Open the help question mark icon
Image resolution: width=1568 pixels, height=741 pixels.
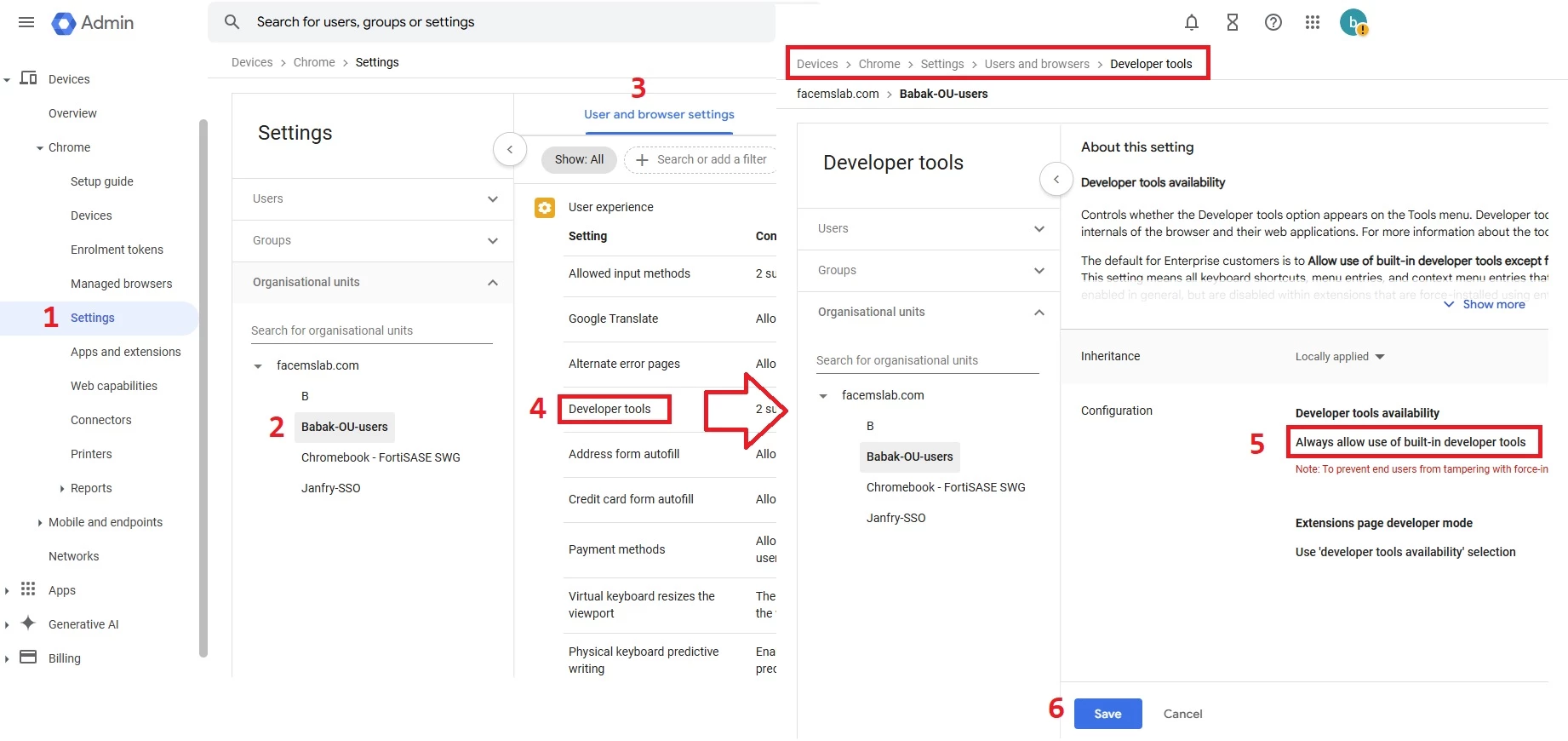click(x=1273, y=22)
